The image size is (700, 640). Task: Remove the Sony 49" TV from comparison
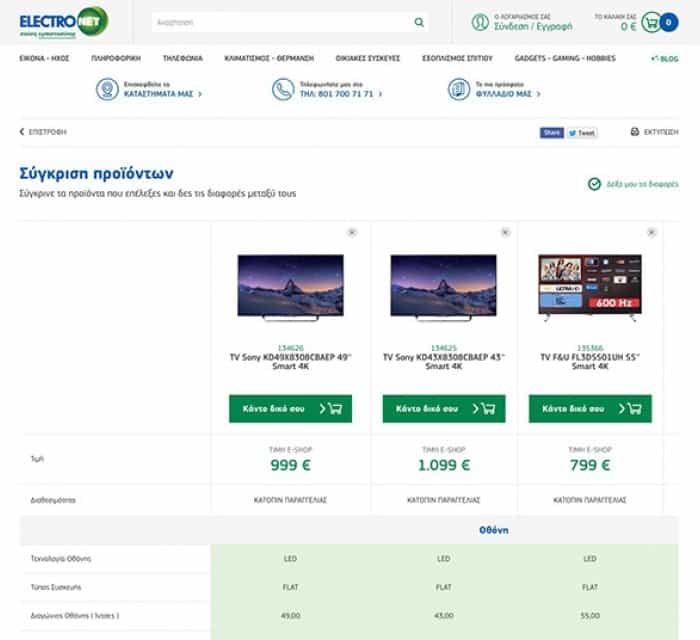coord(352,232)
